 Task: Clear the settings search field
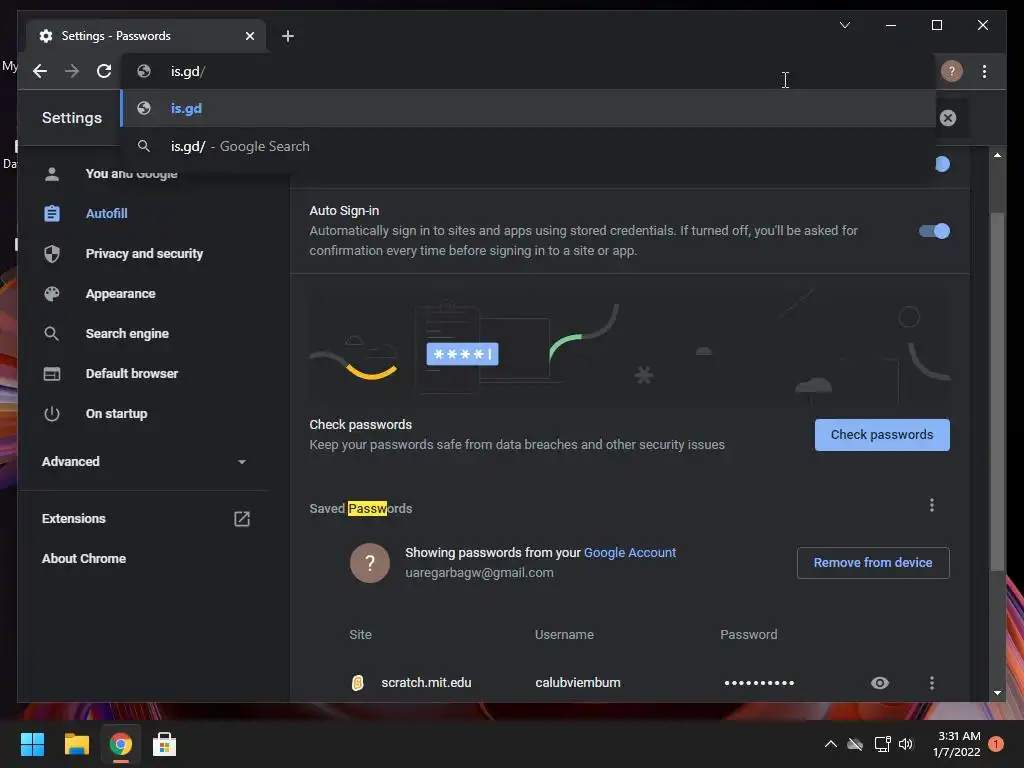click(948, 118)
